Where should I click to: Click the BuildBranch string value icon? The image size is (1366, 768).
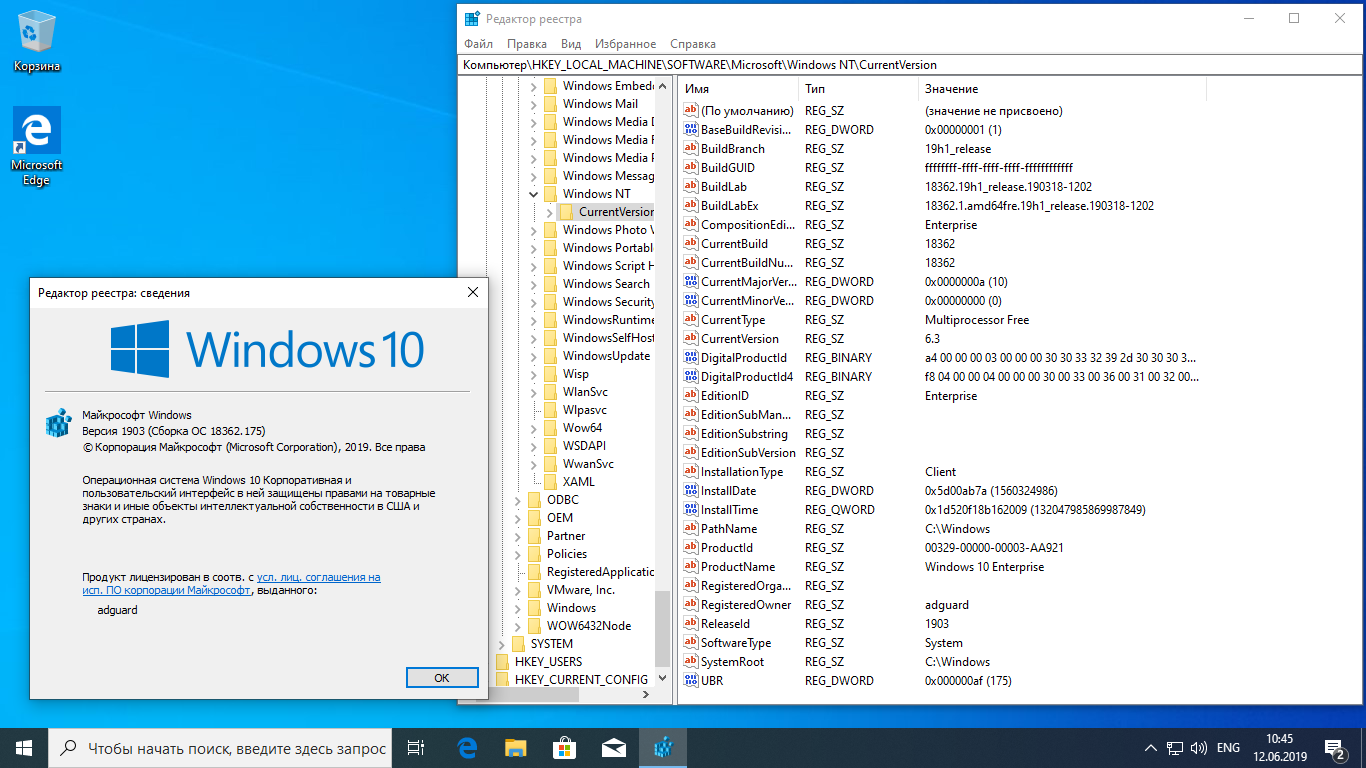690,148
